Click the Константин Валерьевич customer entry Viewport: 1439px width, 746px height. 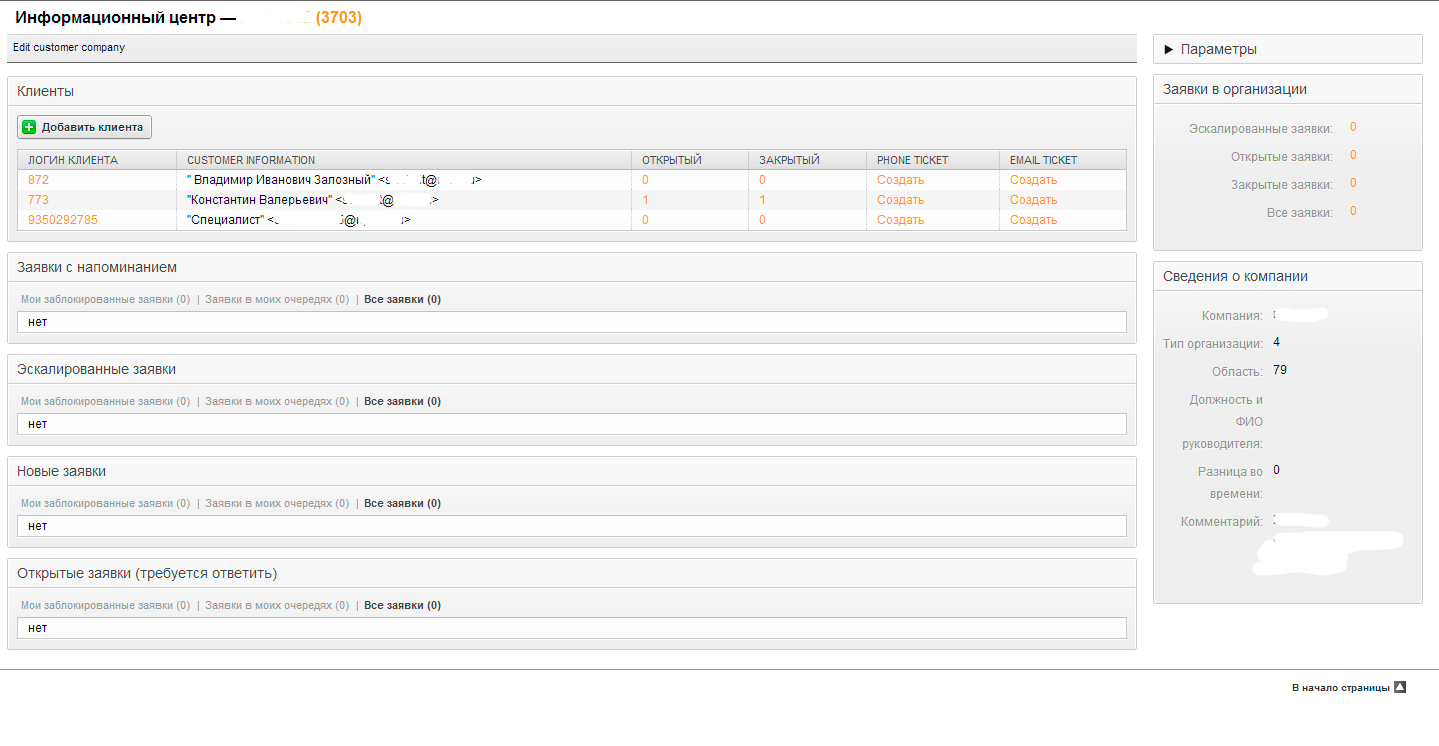[313, 200]
